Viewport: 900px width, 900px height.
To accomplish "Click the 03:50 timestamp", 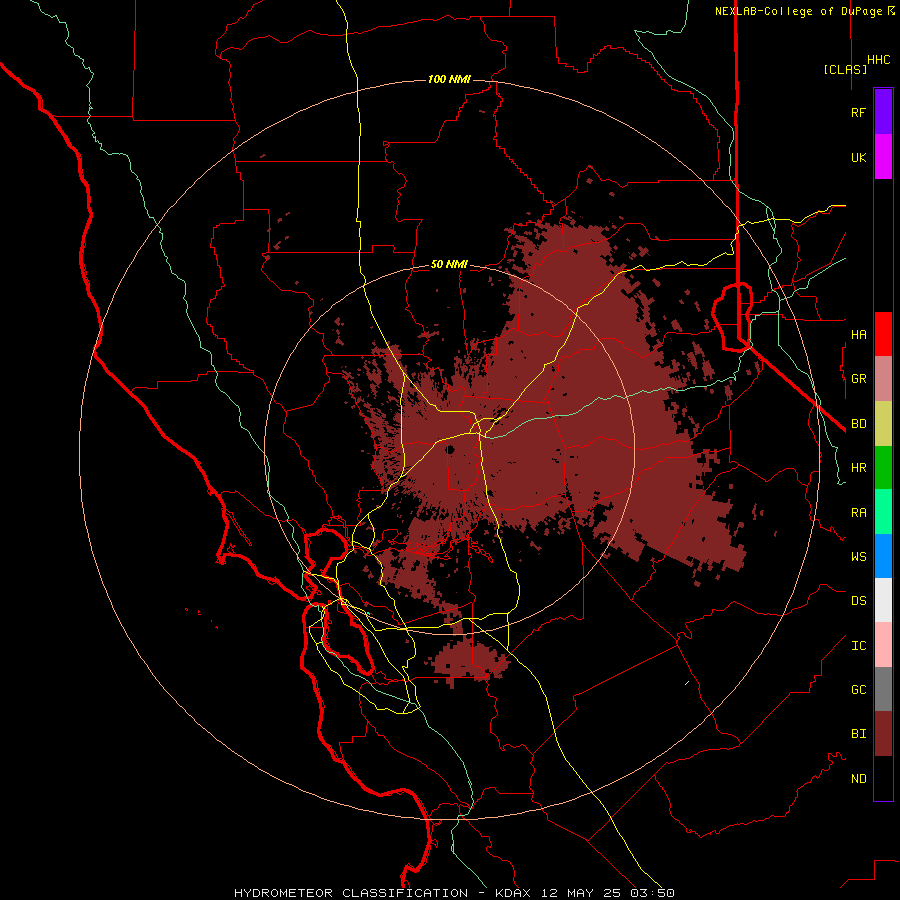I will (651, 893).
